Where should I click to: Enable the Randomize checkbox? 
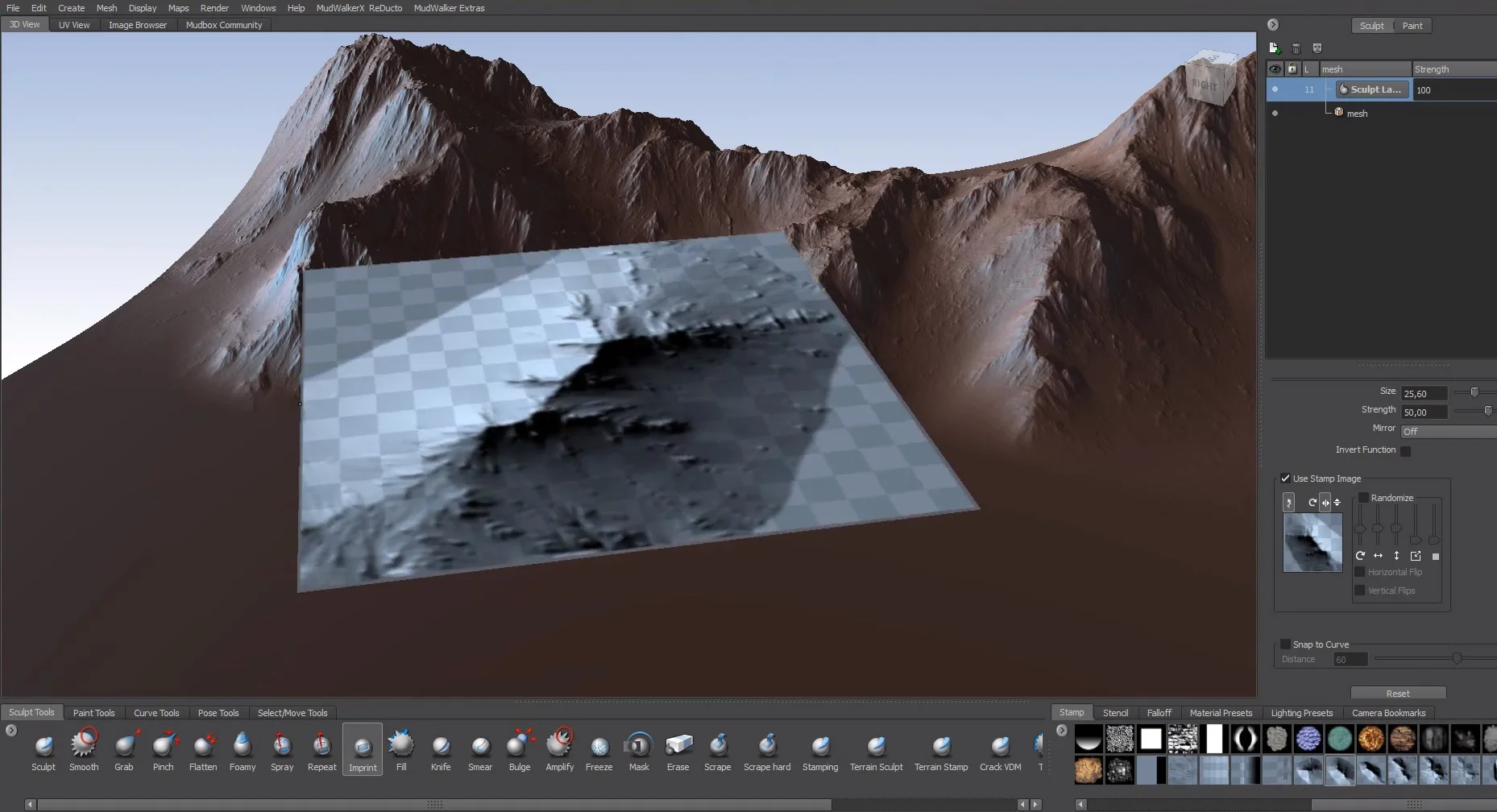(x=1363, y=498)
